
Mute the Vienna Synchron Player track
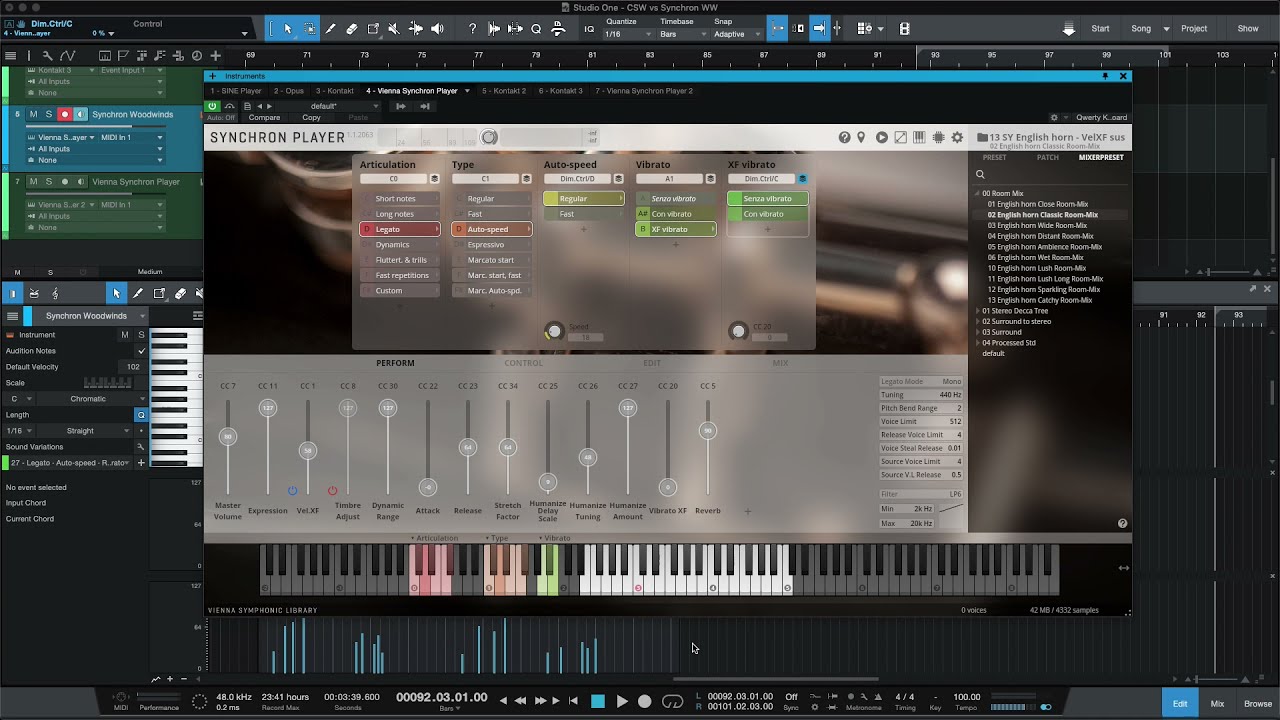pyautogui.click(x=33, y=182)
